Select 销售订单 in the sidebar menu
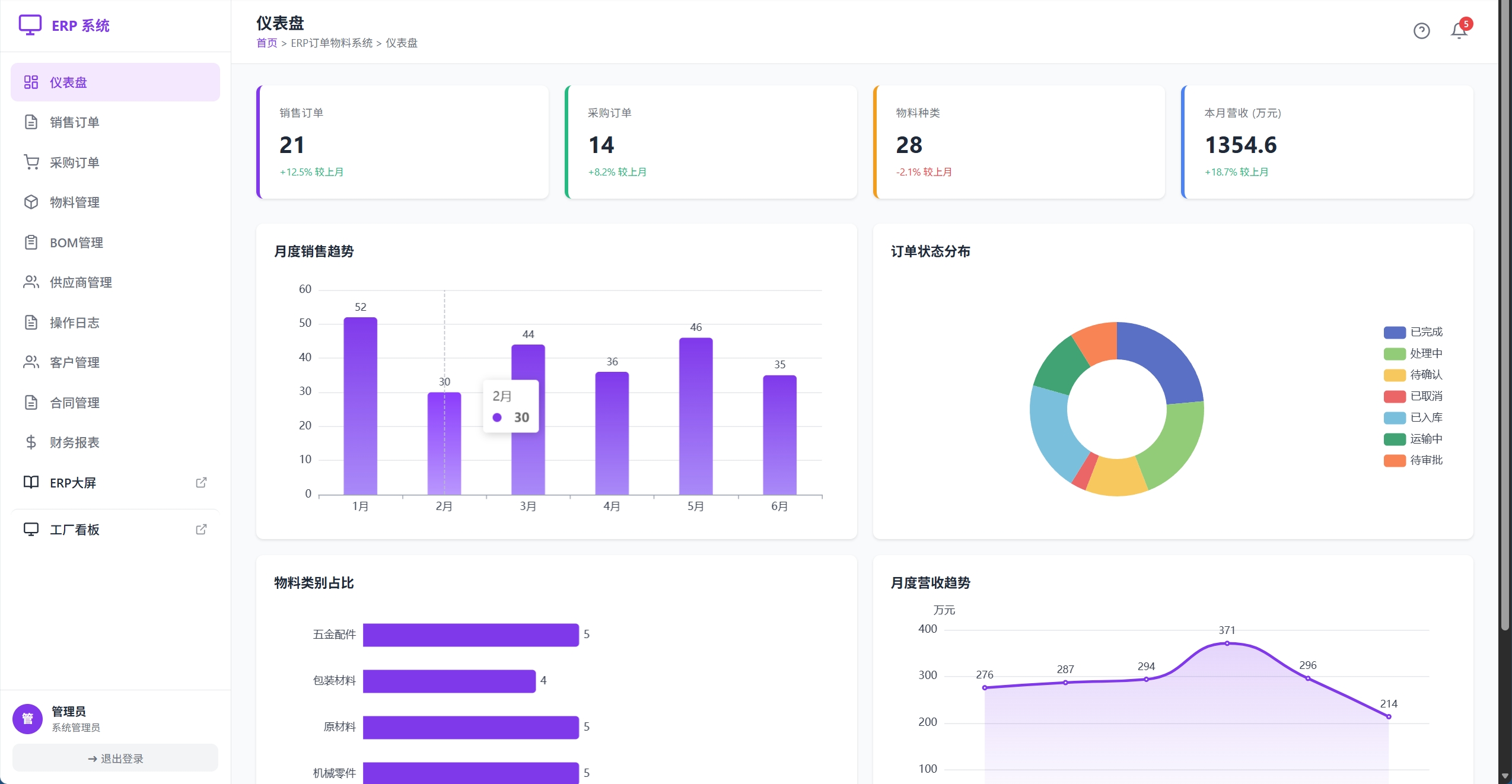 click(x=115, y=122)
